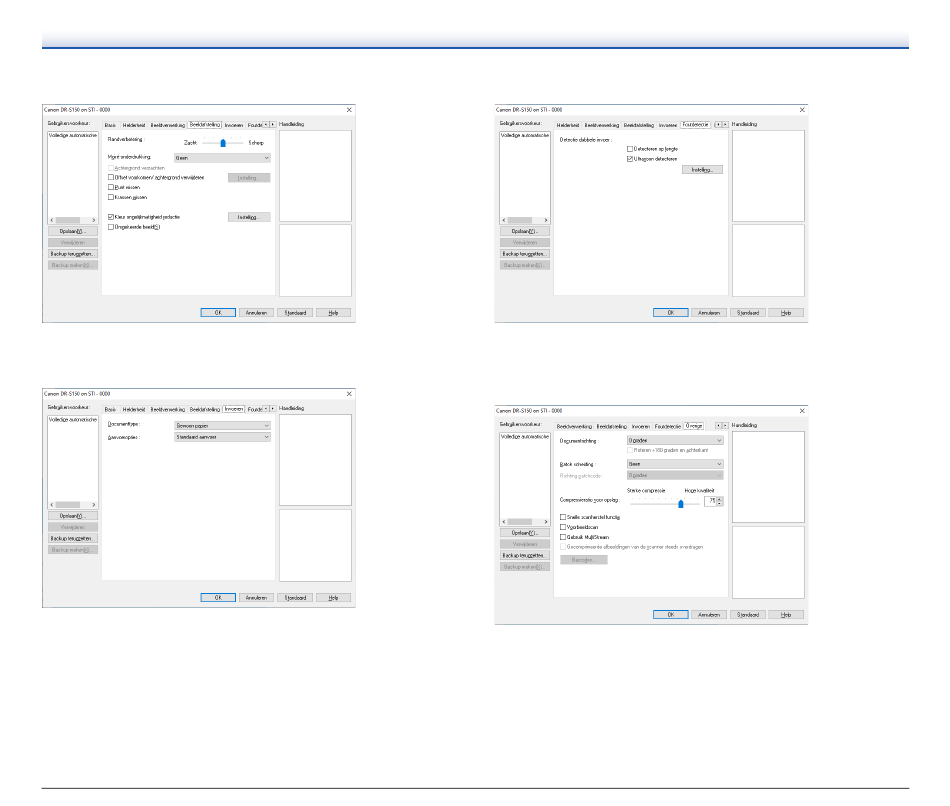Click Instelling button under Ultrasoon detecteren
The image size is (950, 806).
(x=701, y=170)
